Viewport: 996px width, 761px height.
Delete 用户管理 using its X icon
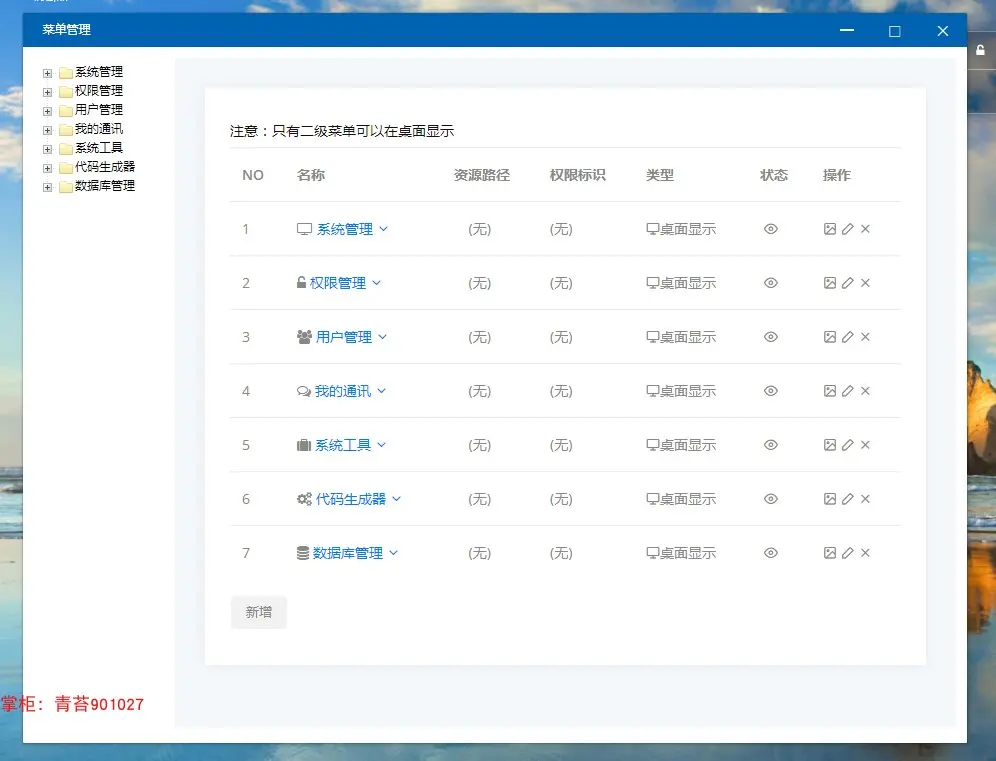865,337
